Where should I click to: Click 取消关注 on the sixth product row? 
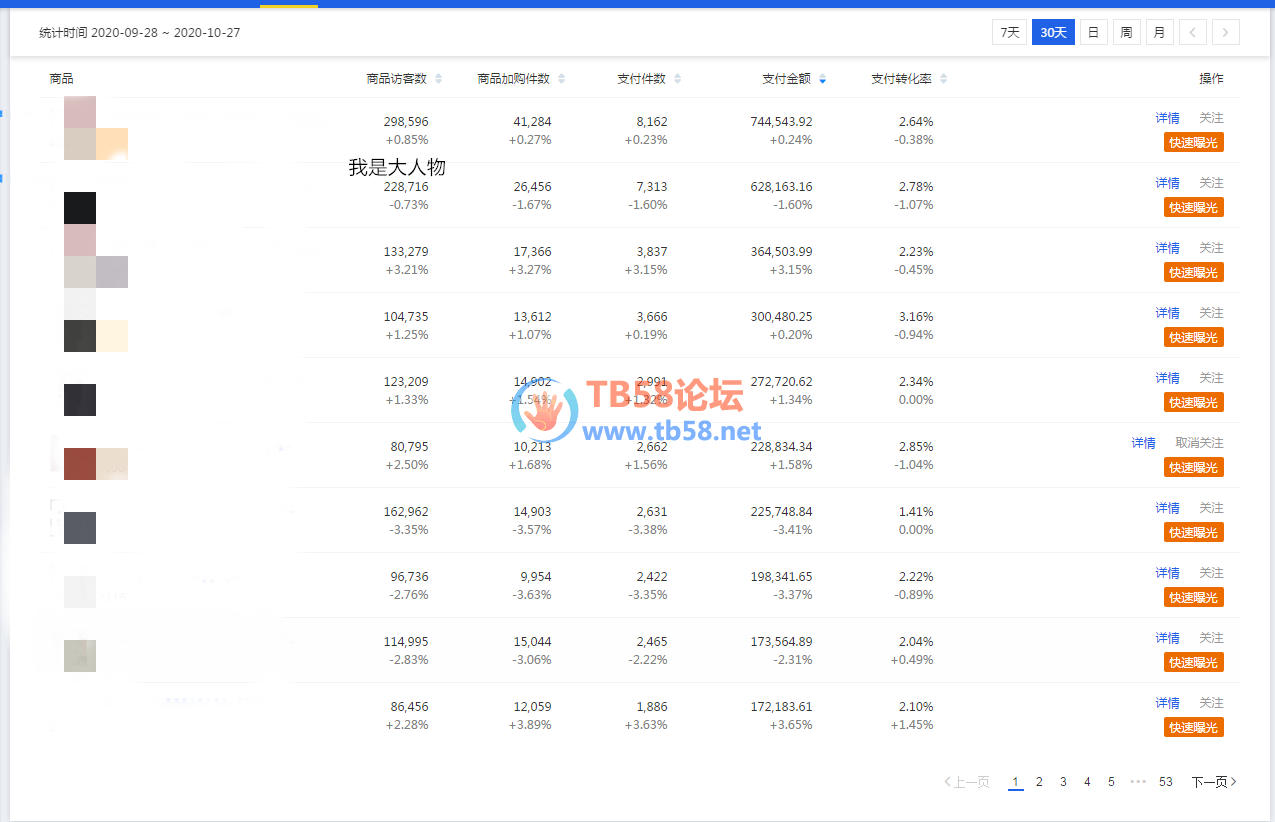click(x=1199, y=443)
